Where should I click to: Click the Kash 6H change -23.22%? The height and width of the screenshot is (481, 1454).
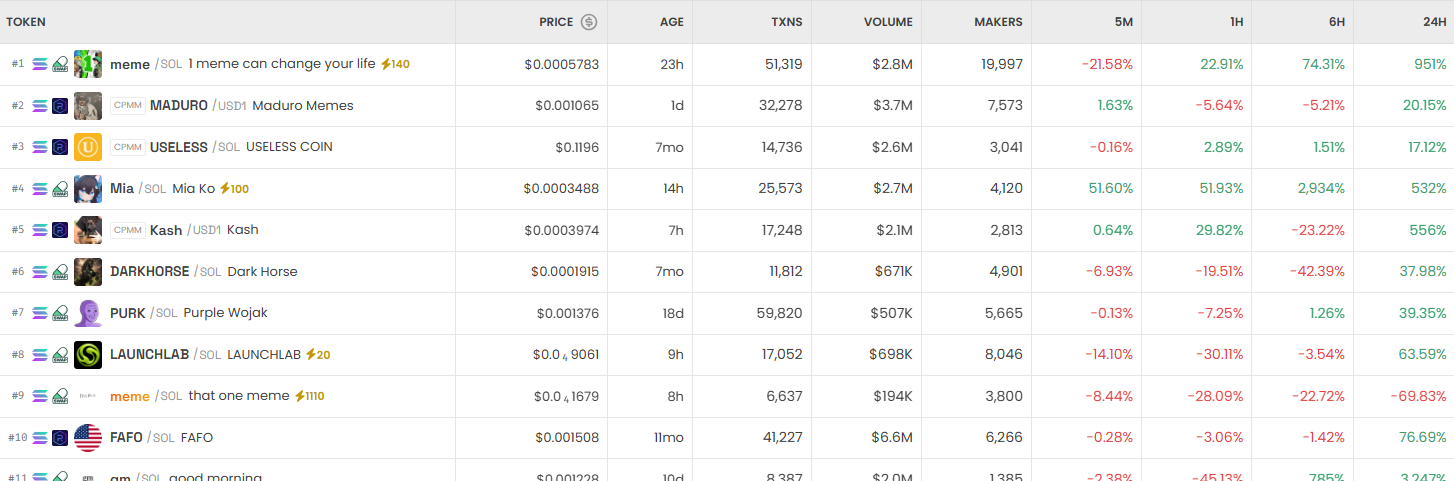(x=1318, y=230)
